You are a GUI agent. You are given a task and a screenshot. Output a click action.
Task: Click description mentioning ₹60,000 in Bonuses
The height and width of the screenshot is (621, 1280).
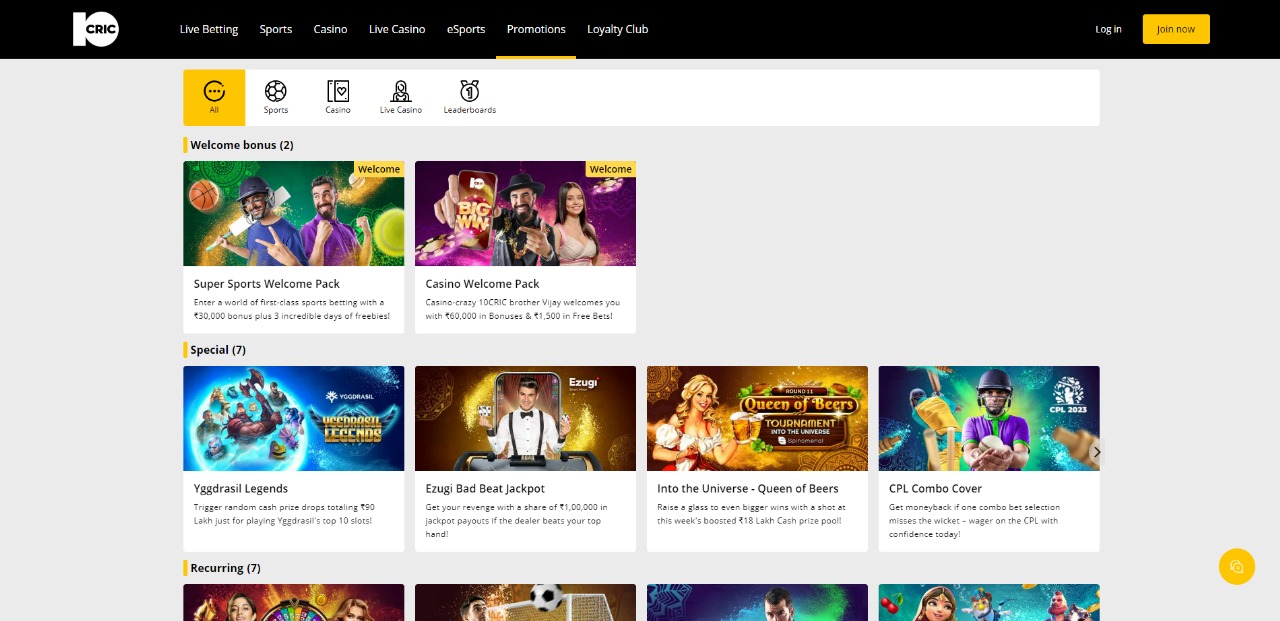click(522, 309)
